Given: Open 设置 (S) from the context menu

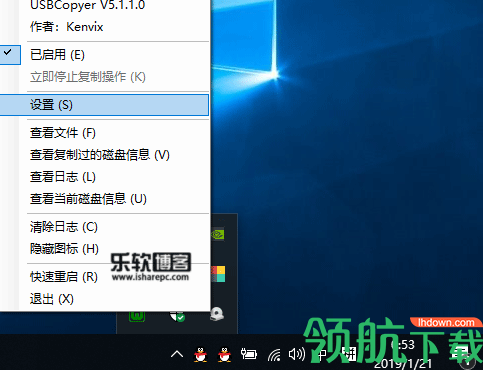Looking at the screenshot, I should 104,105.
